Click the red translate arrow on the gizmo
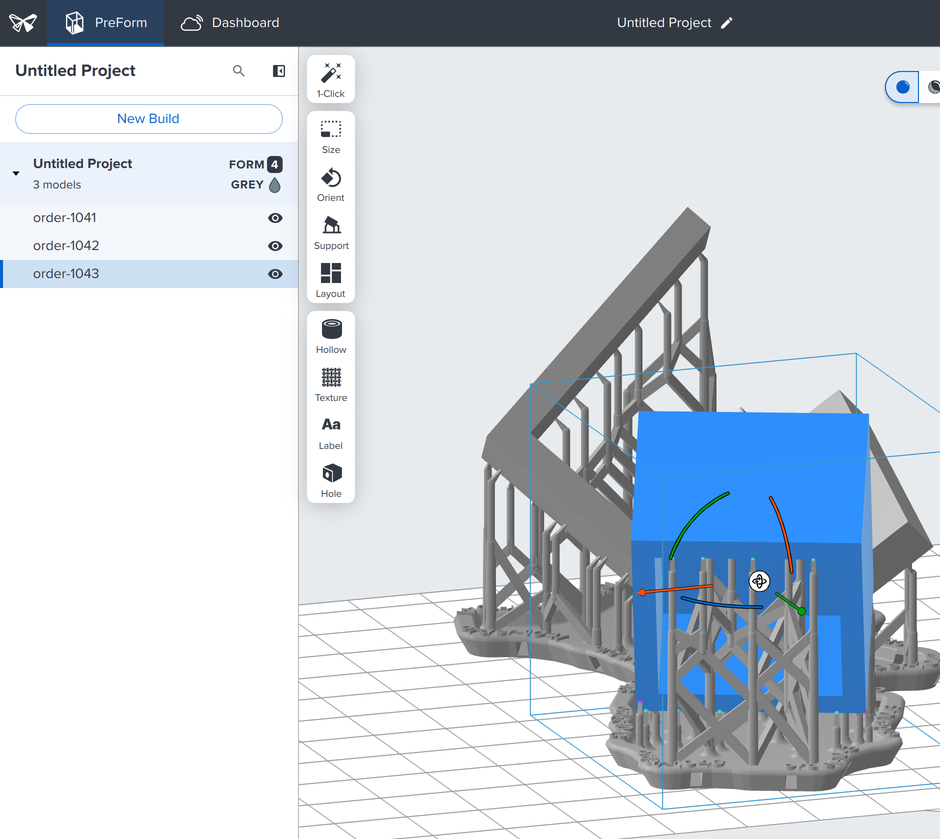This screenshot has width=940, height=839. 674,590
